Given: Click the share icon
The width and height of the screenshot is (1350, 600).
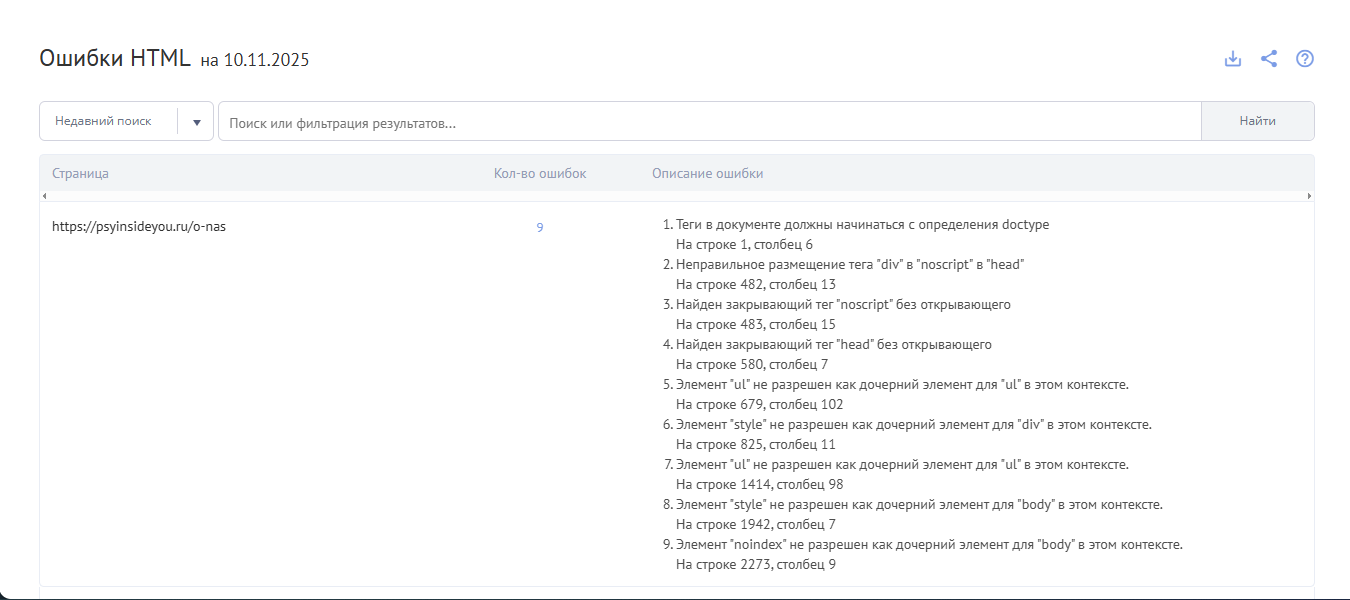Looking at the screenshot, I should tap(1269, 59).
